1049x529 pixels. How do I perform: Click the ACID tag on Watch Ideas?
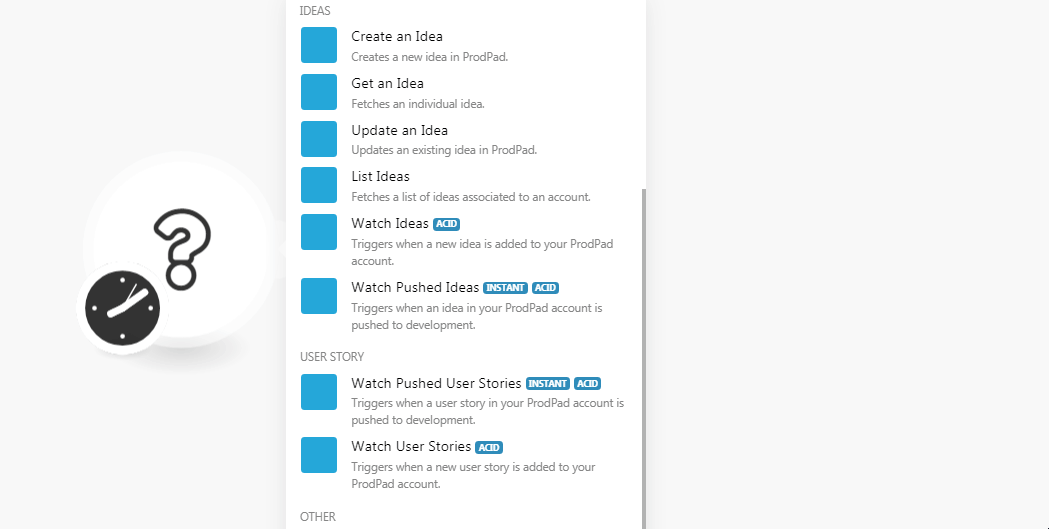(446, 224)
